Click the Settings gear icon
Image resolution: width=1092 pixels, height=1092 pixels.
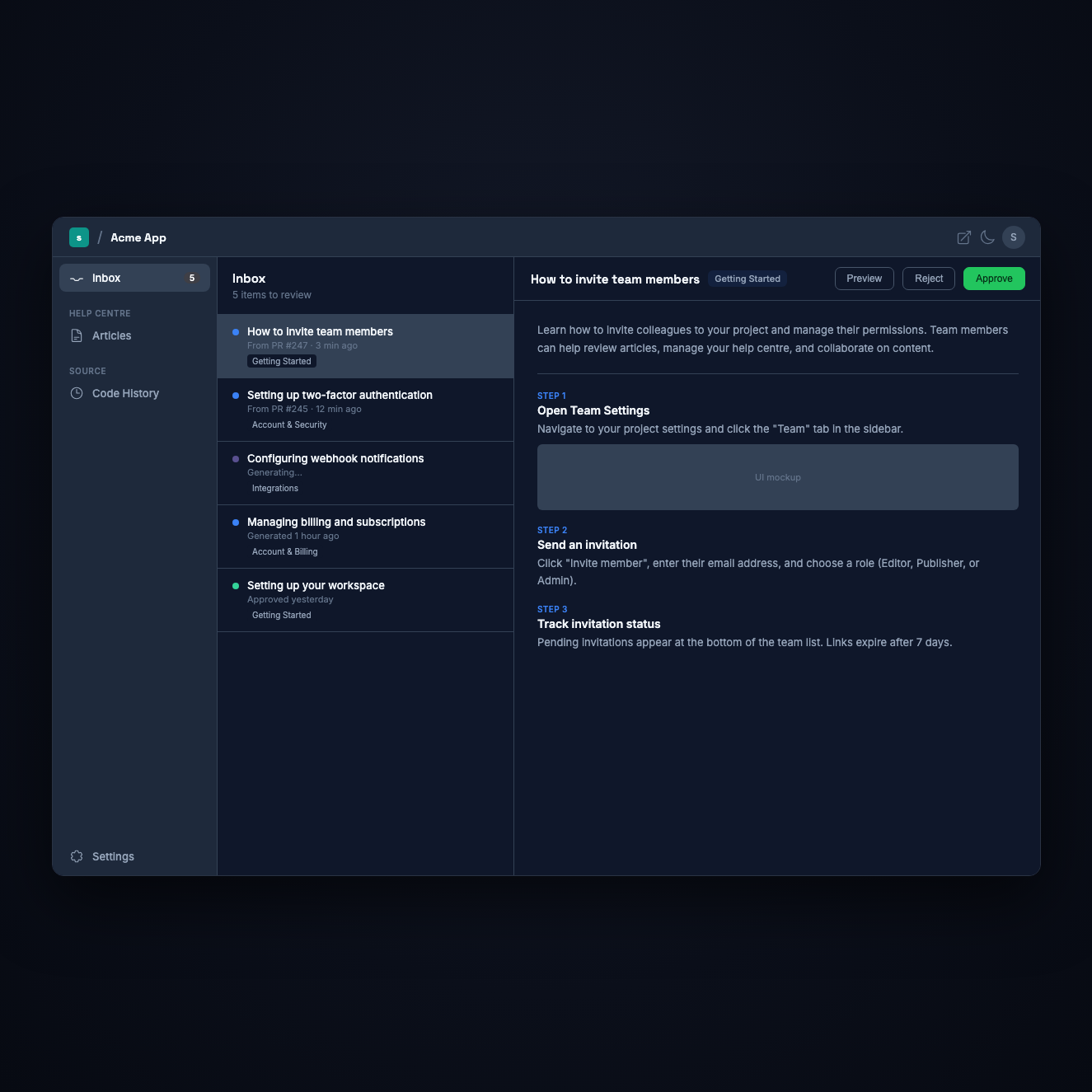click(77, 856)
